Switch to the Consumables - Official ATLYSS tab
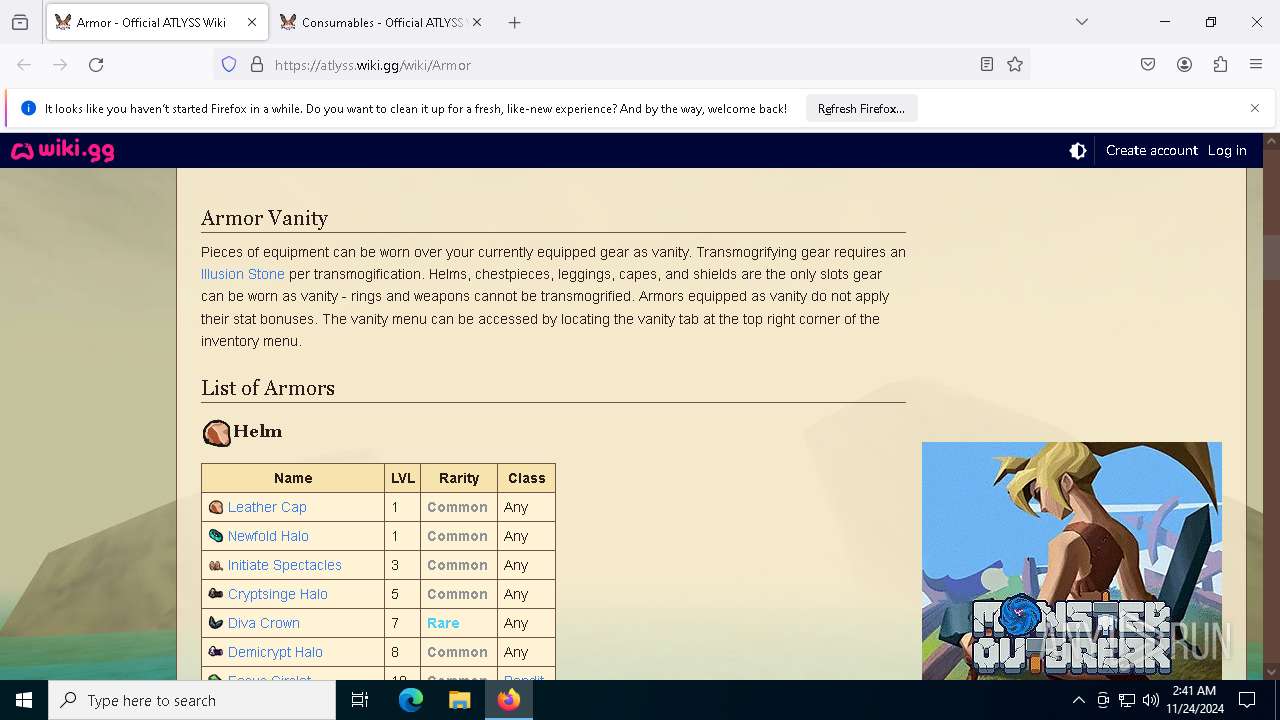The image size is (1280, 720). point(381,22)
